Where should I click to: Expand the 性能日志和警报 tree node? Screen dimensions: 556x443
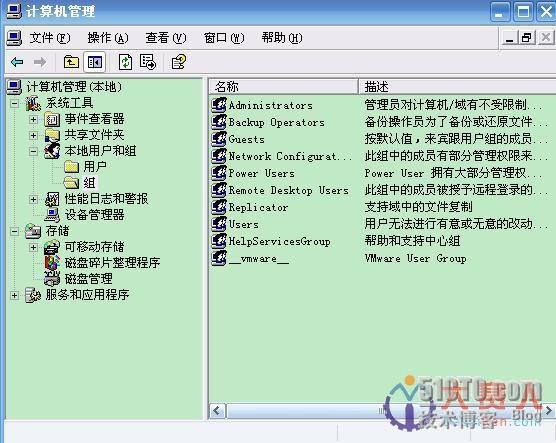[x=33, y=199]
